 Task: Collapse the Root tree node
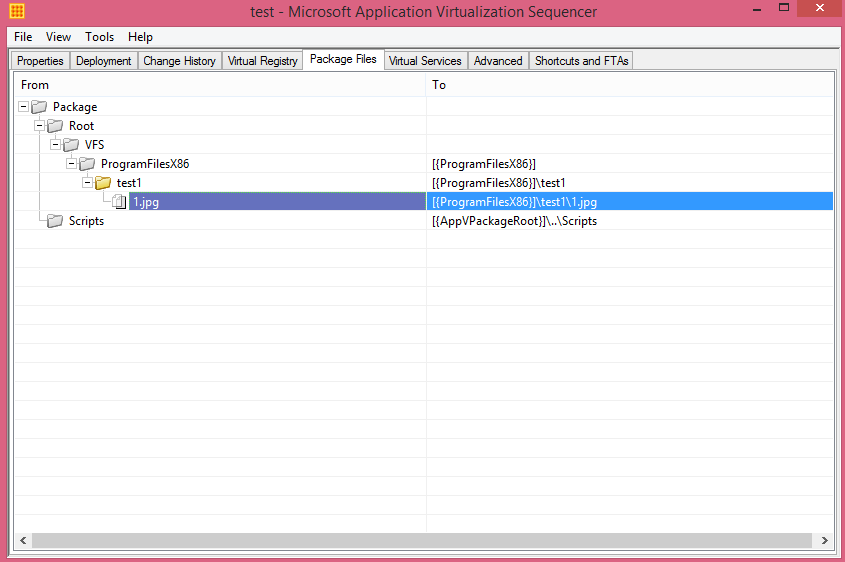pyautogui.click(x=39, y=126)
